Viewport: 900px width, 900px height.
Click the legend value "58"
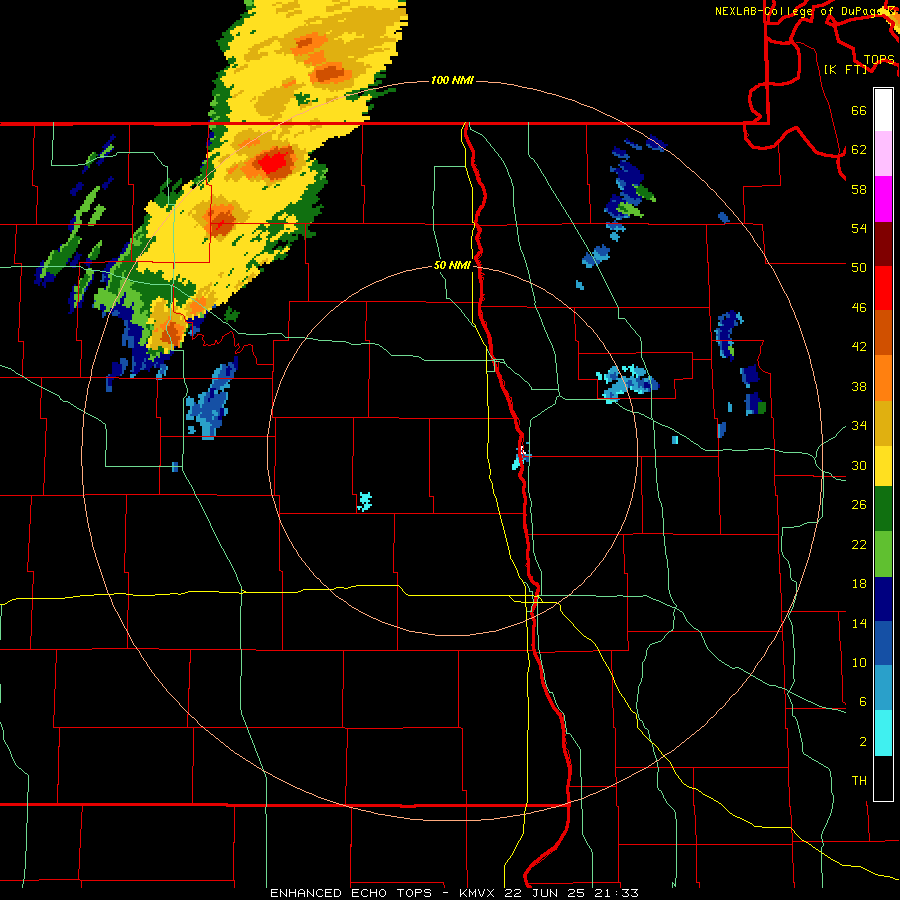[x=859, y=189]
